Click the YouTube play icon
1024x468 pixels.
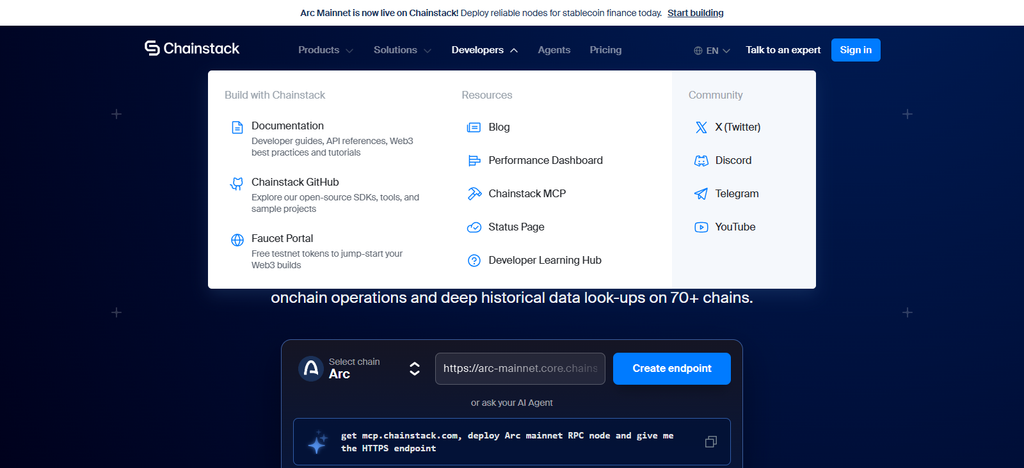[701, 227]
